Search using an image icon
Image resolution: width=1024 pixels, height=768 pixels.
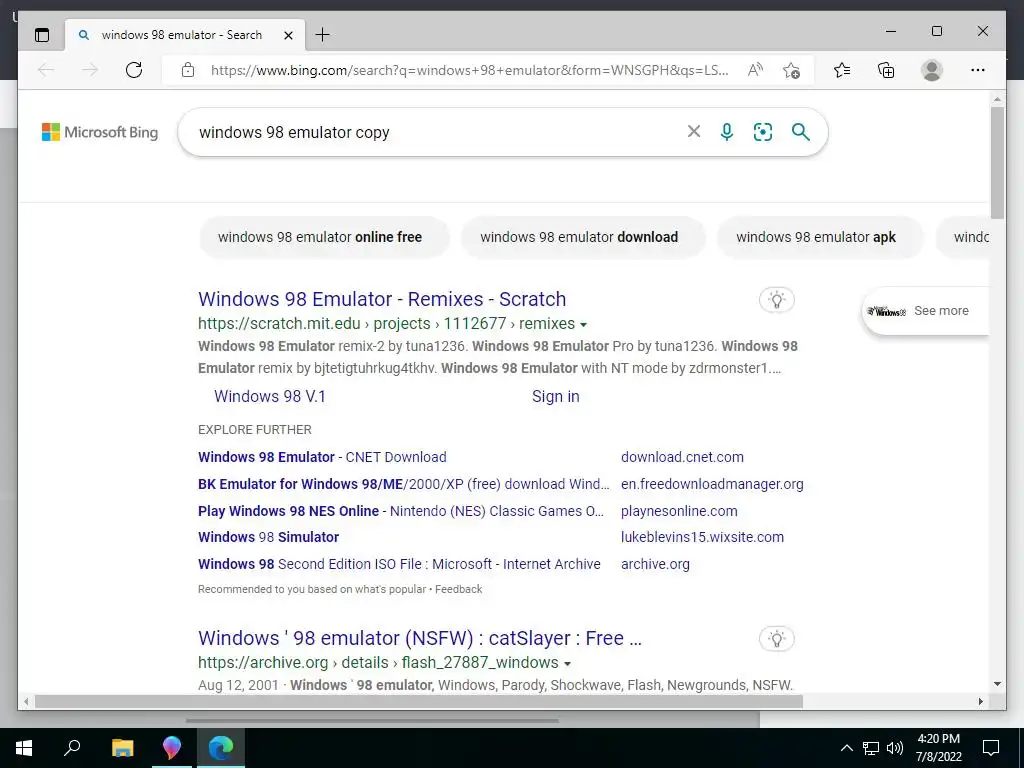(763, 132)
